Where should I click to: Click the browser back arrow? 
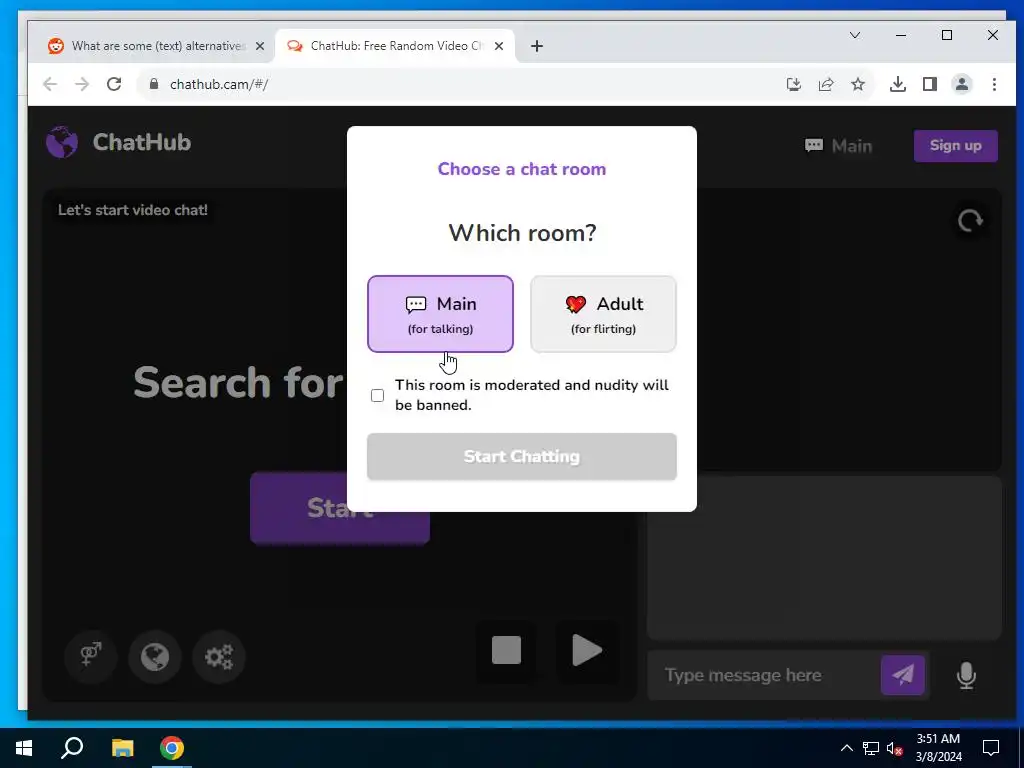tap(50, 84)
